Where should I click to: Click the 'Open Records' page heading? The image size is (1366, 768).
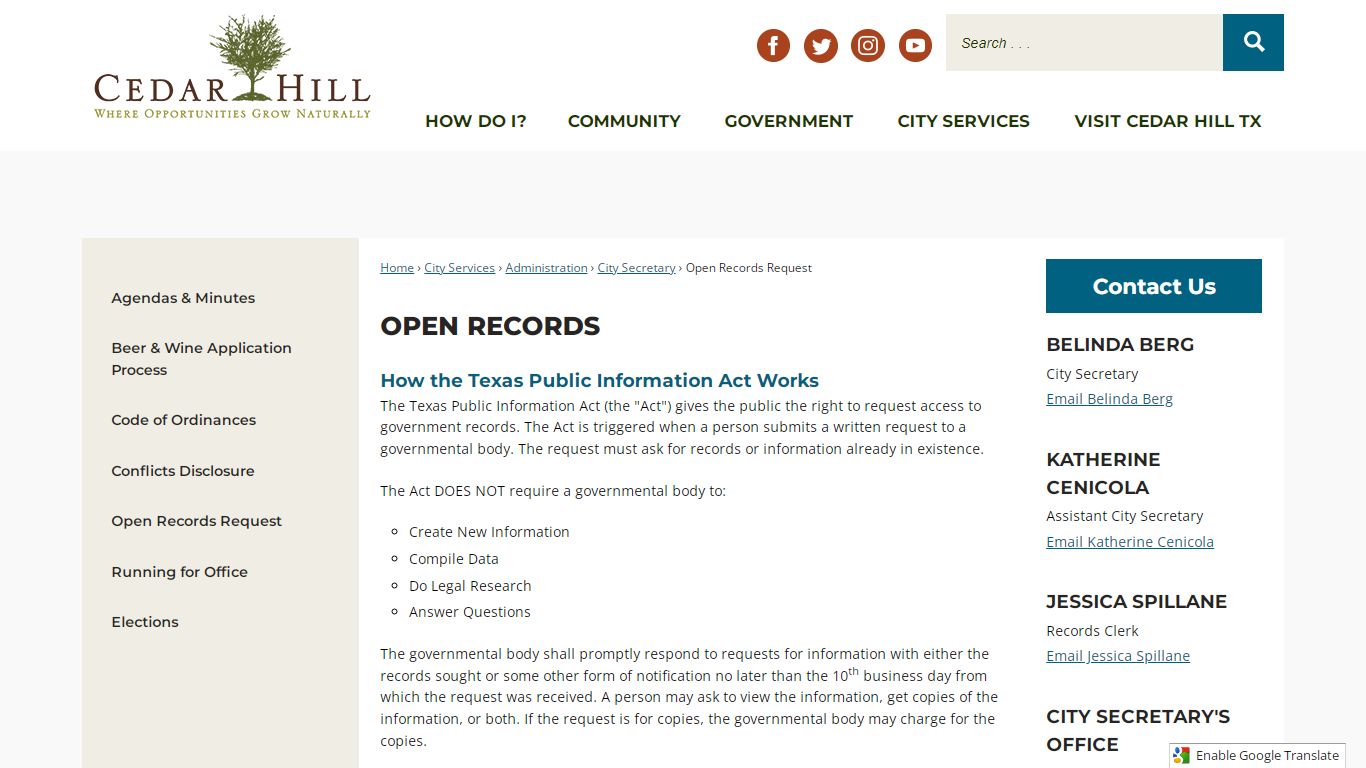tap(490, 326)
